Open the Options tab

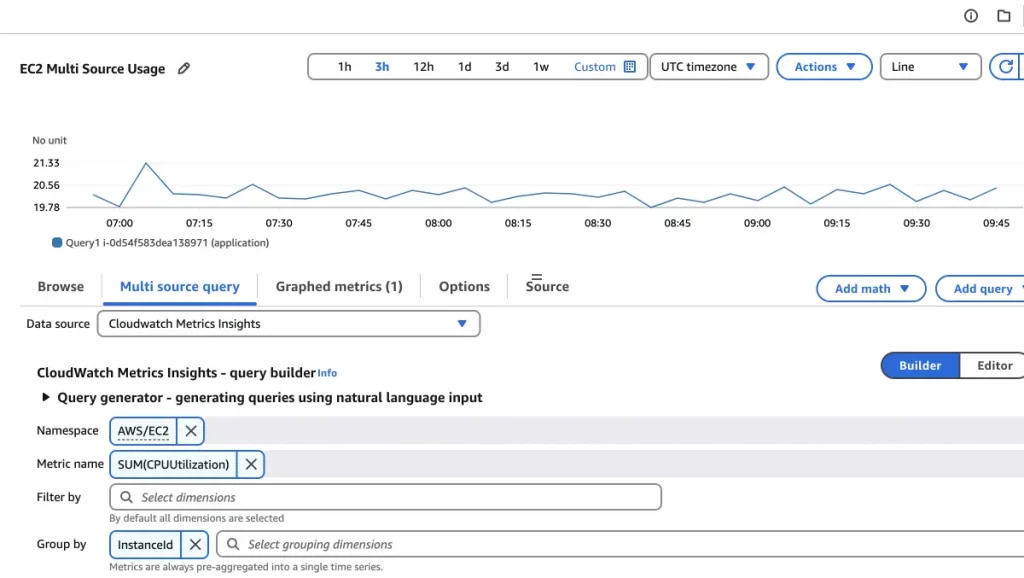click(x=464, y=287)
